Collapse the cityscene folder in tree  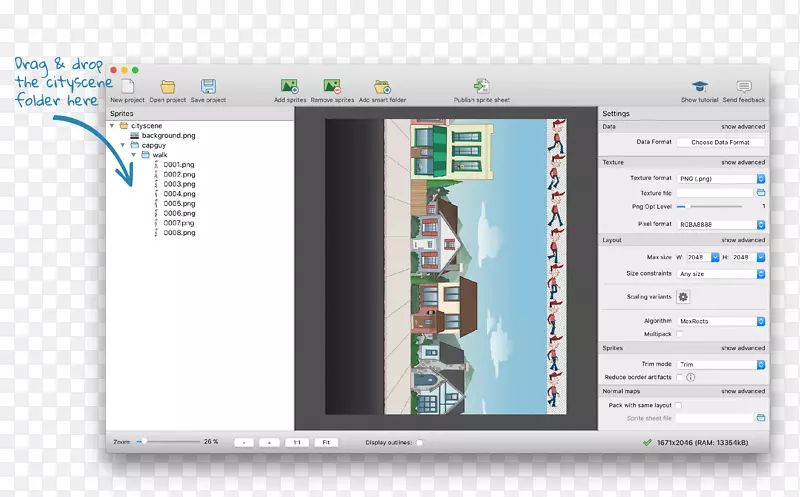click(113, 126)
